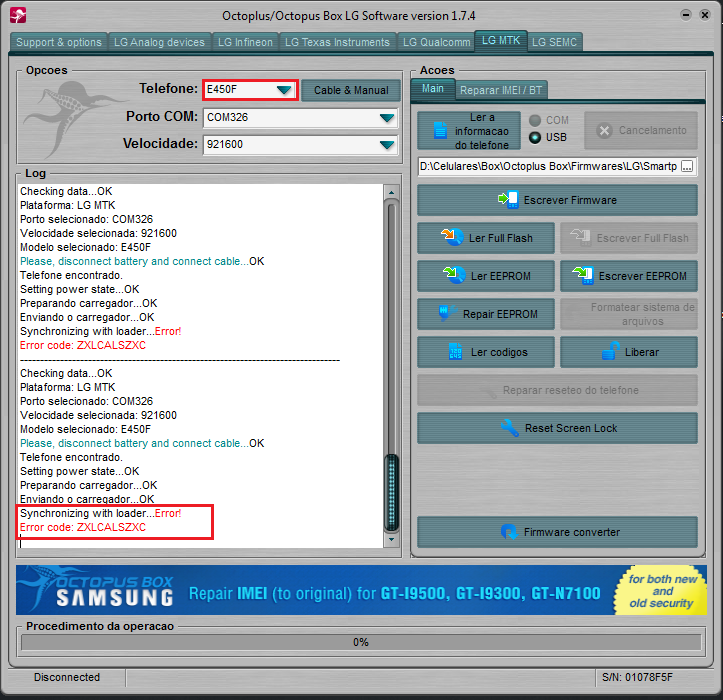723x700 pixels.
Task: Click the Firmware converter button
Action: pos(557,532)
